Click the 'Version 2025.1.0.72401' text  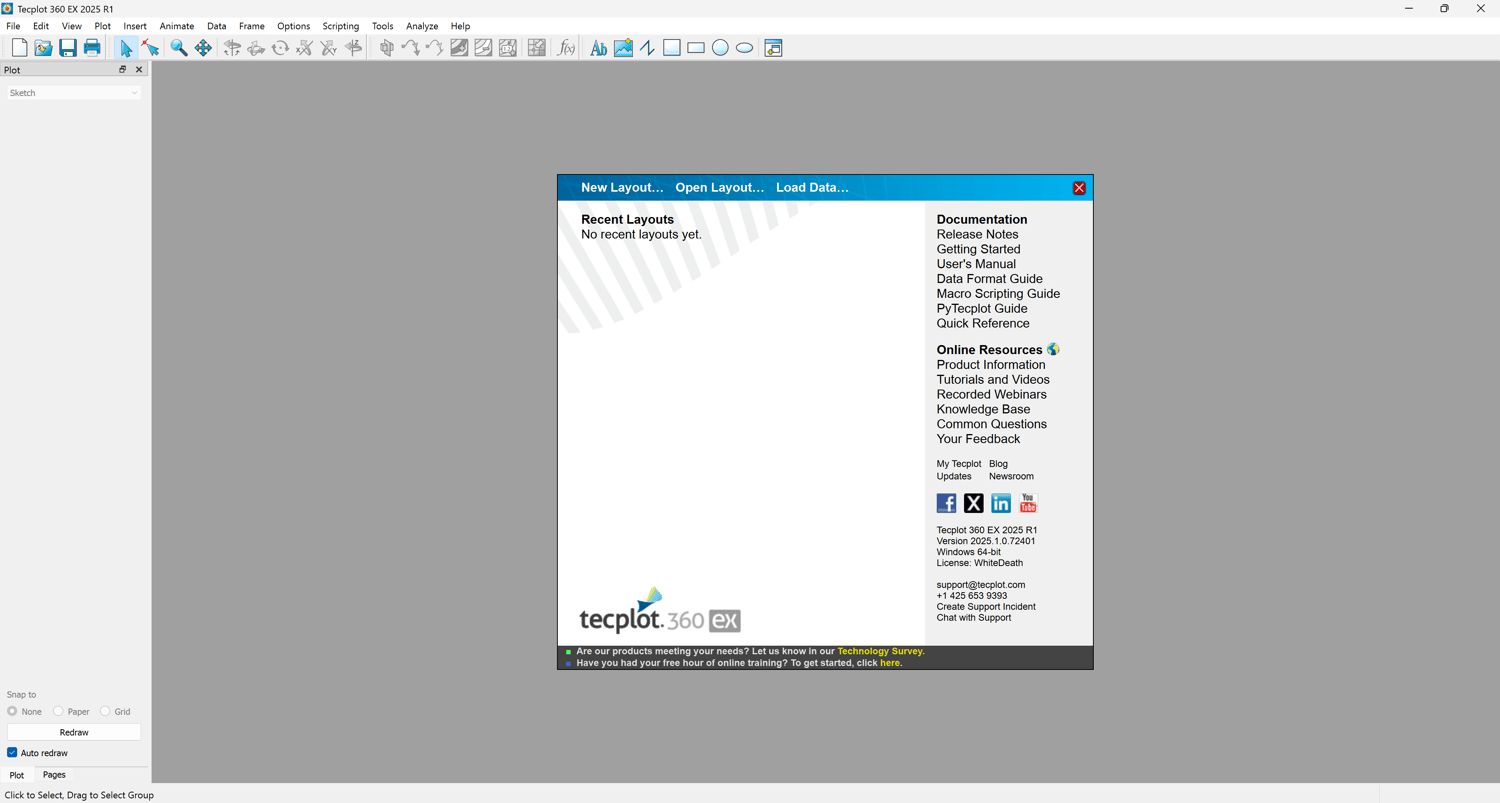pos(986,541)
